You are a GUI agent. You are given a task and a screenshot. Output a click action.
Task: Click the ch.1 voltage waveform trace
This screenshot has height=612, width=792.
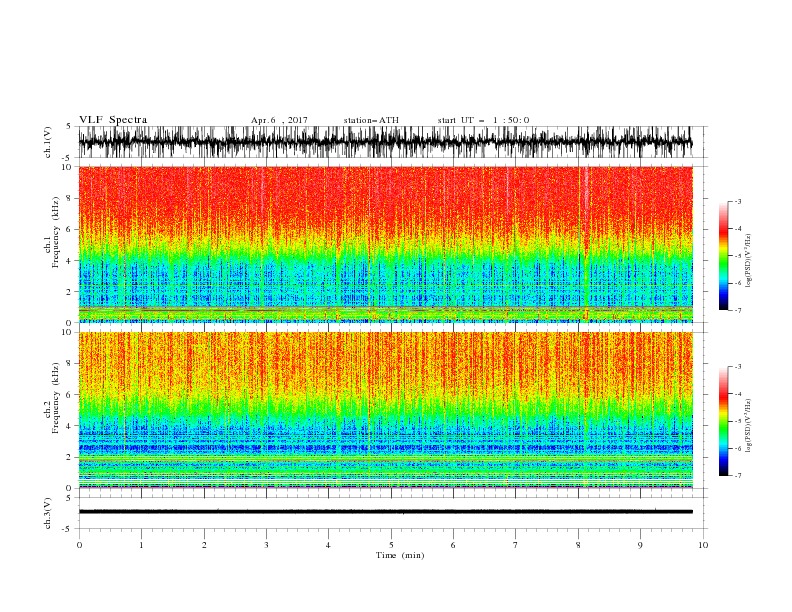pyautogui.click(x=385, y=142)
